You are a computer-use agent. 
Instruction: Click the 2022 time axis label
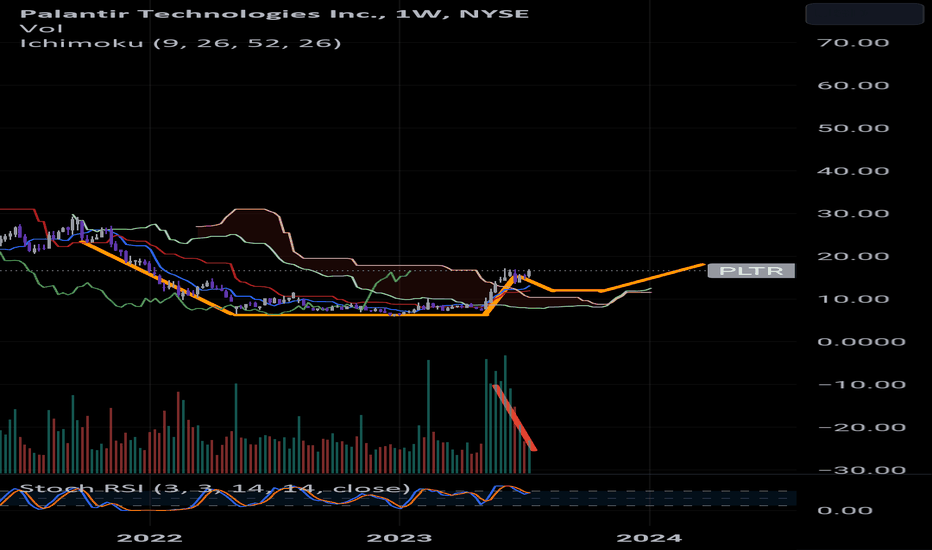pos(150,538)
